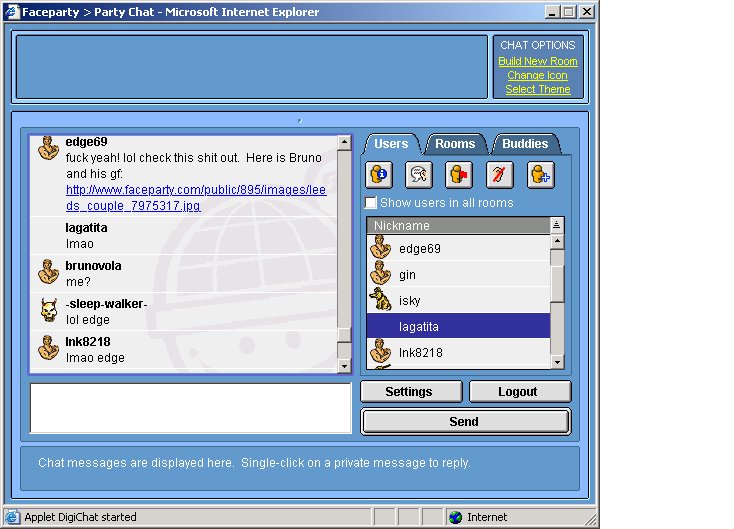Select lnk8218 in nickname list

(x=458, y=352)
